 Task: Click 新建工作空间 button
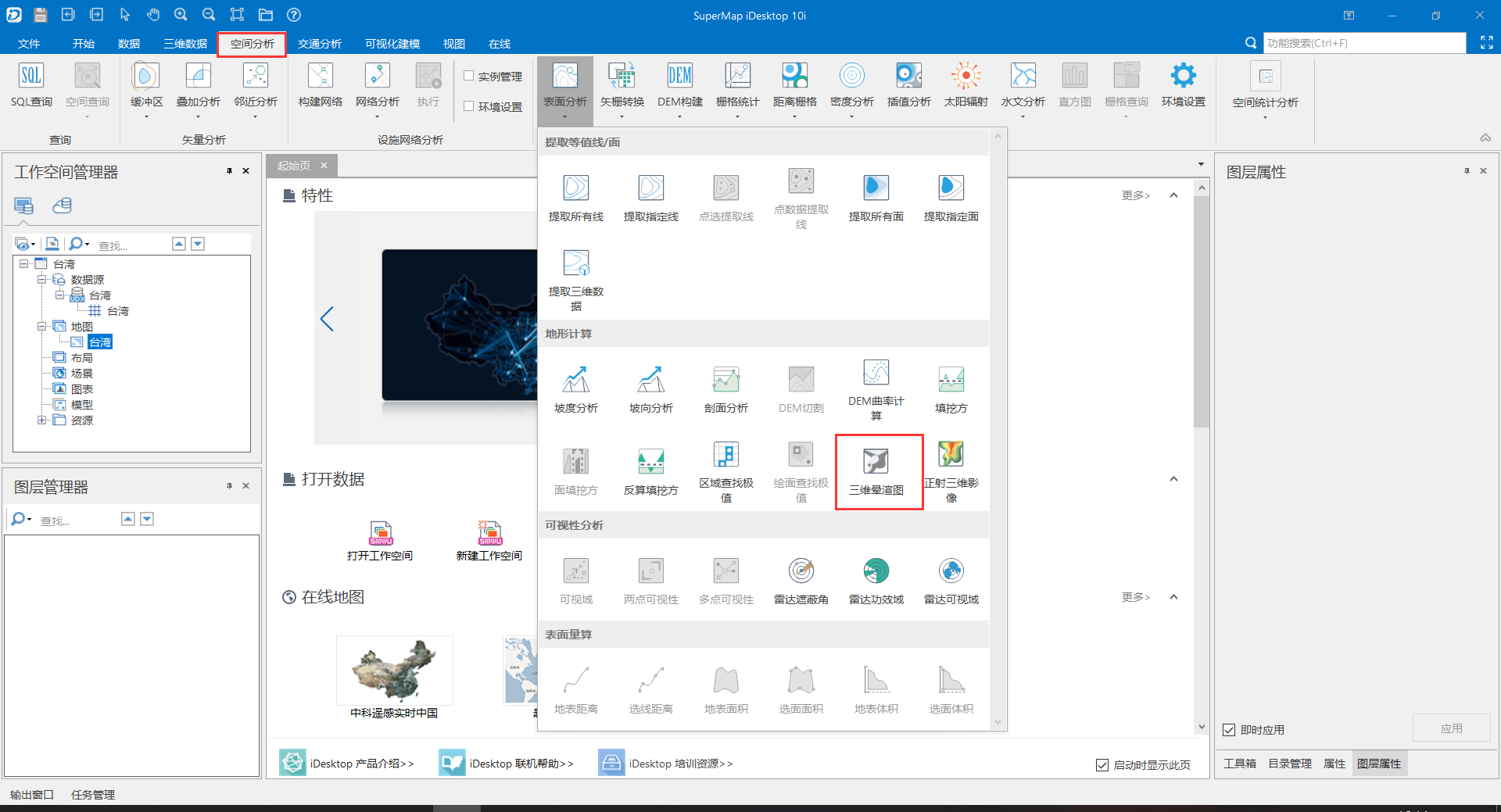pos(489,541)
